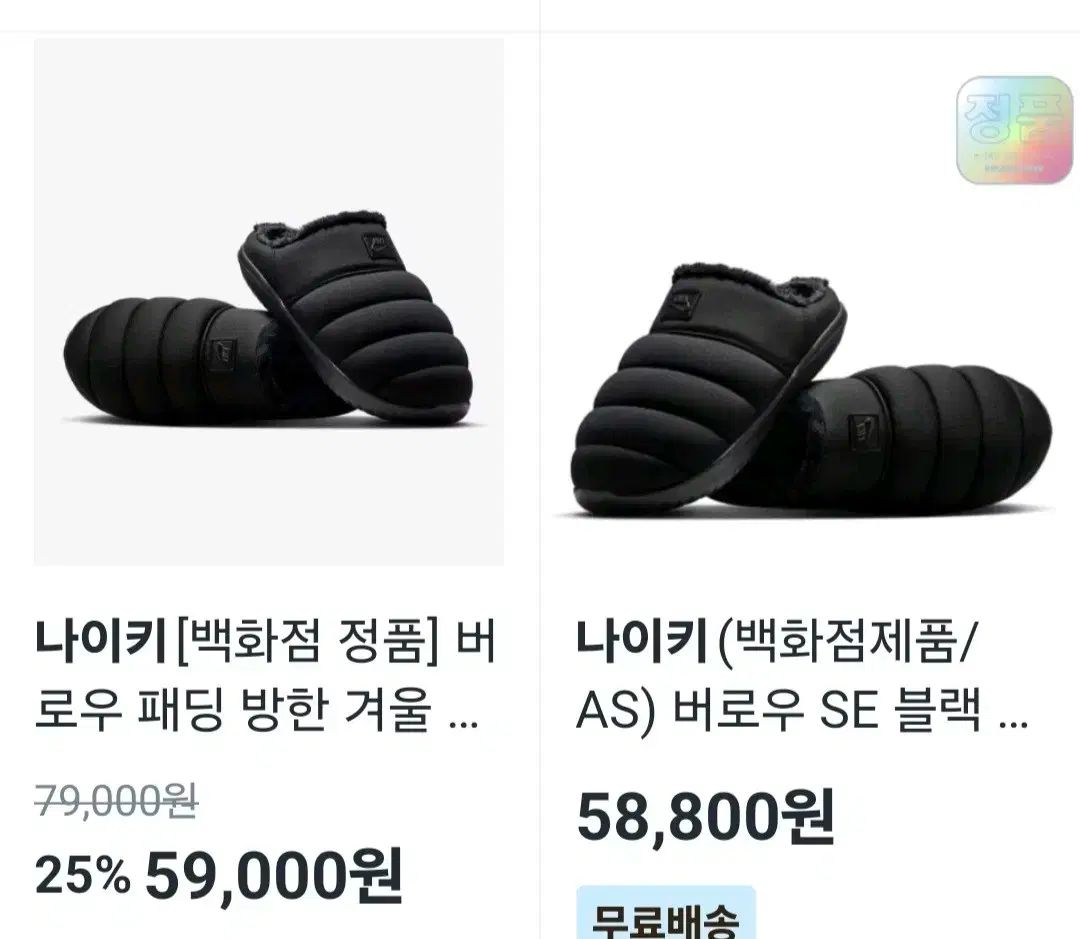1080x939 pixels.
Task: Tap the holographic 정품 authenticity badge
Action: click(1015, 130)
